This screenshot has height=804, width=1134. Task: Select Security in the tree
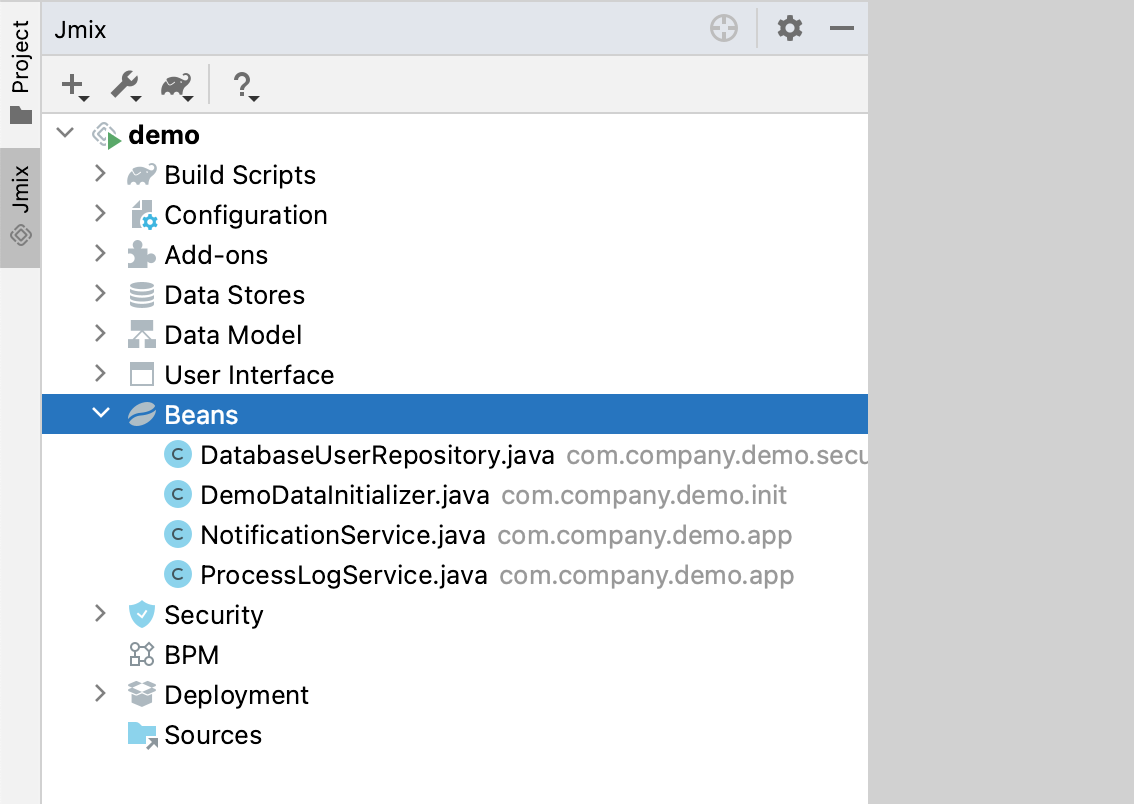214,615
